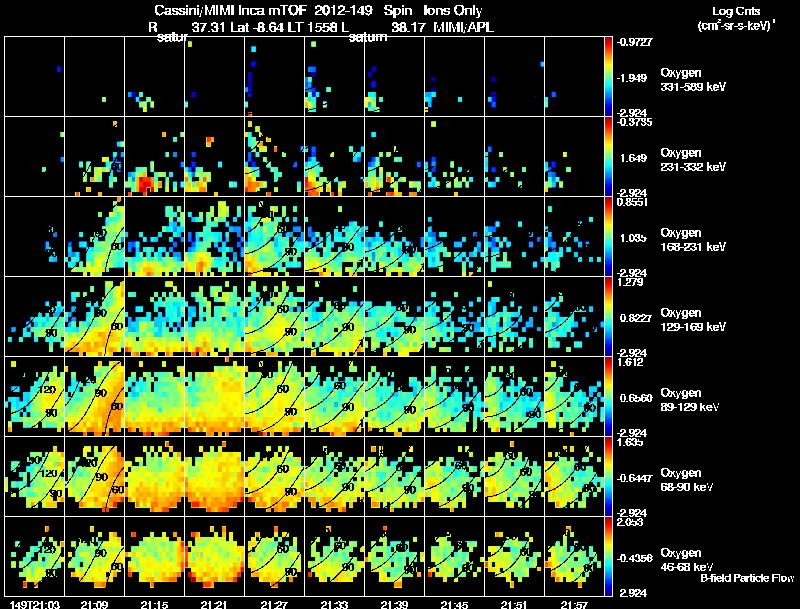Click the color bar beside Oxygen 231-332 keV
This screenshot has height=609, width=800.
pos(608,157)
